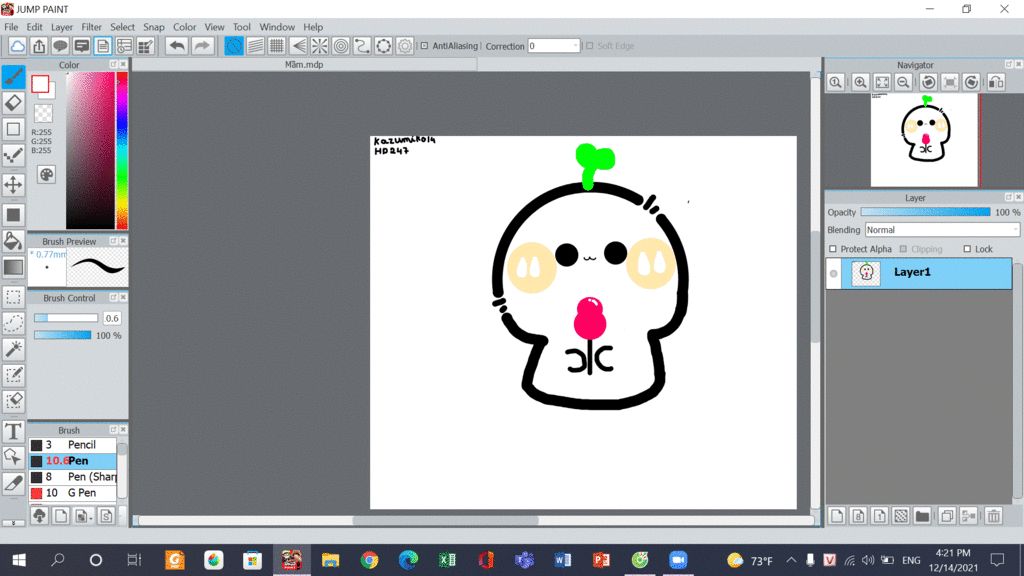Add a new 8-bit layer
This screenshot has height=576, width=1024.
point(859,516)
